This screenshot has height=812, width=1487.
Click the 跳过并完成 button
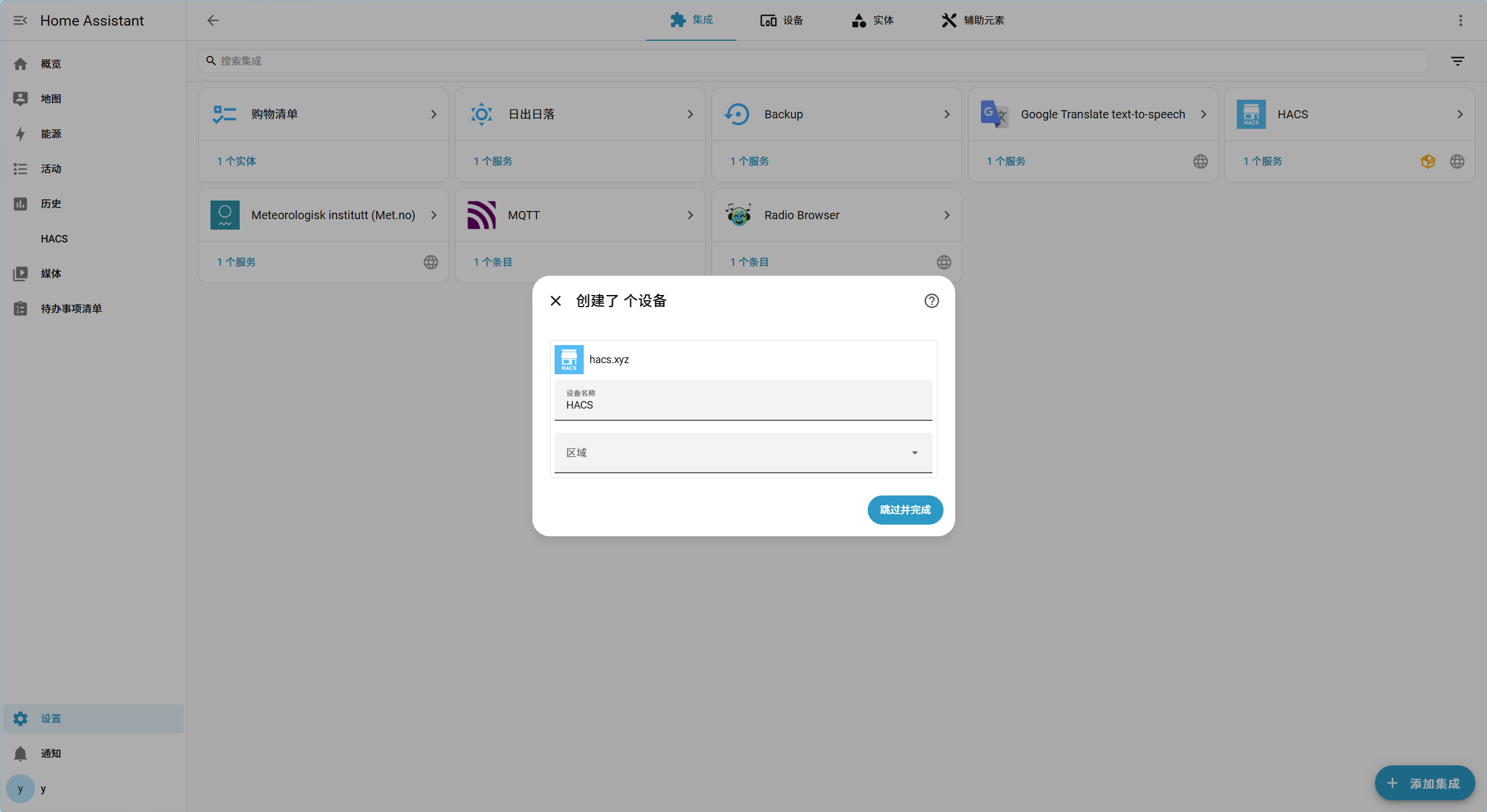coord(904,509)
